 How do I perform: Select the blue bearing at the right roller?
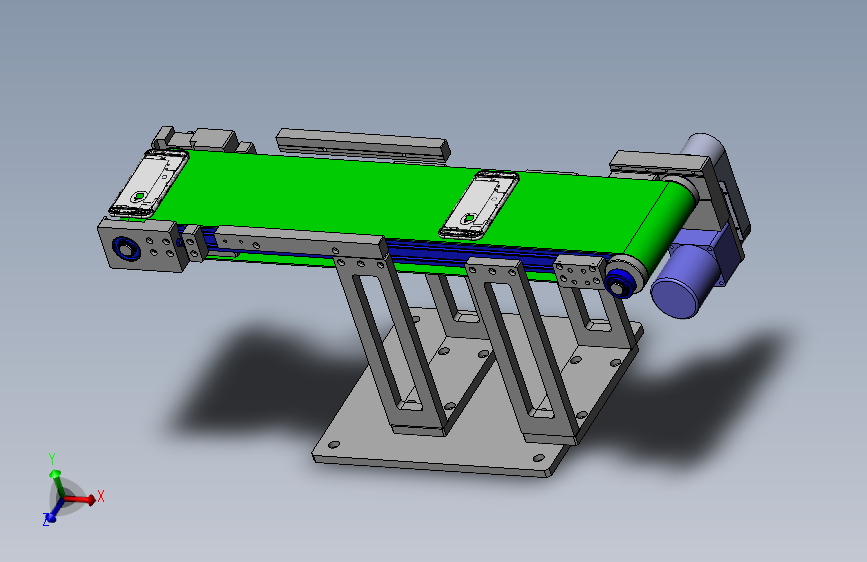point(617,284)
